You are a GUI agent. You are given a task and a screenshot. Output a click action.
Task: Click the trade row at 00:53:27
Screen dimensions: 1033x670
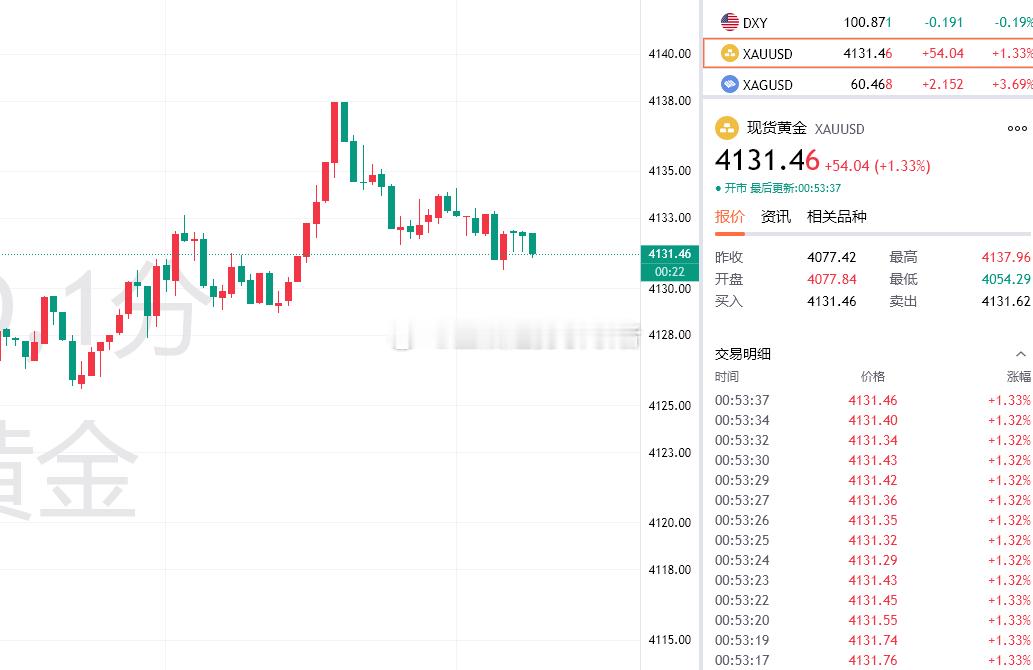873,501
